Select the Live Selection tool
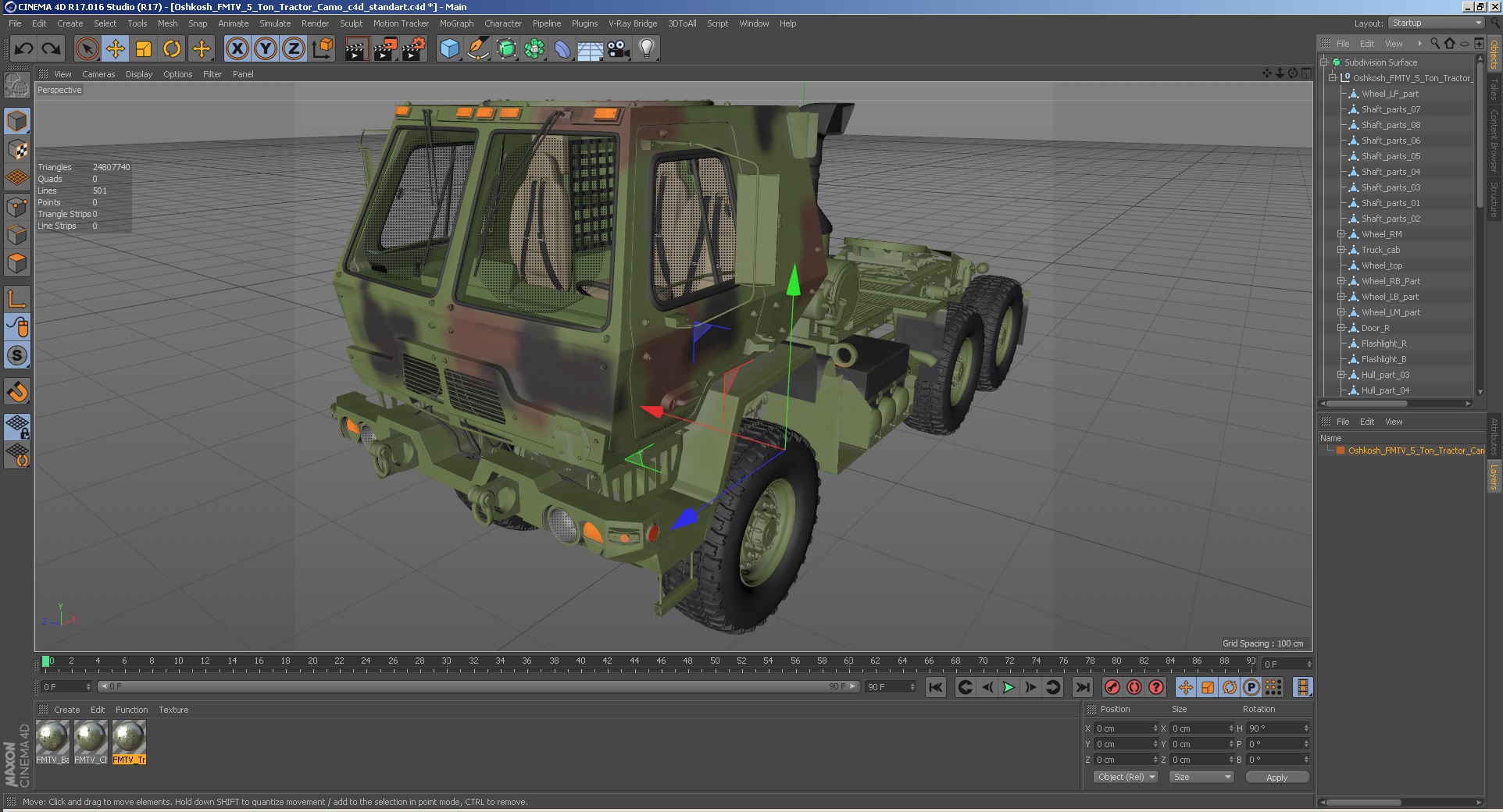The width and height of the screenshot is (1503, 812). pyautogui.click(x=87, y=49)
